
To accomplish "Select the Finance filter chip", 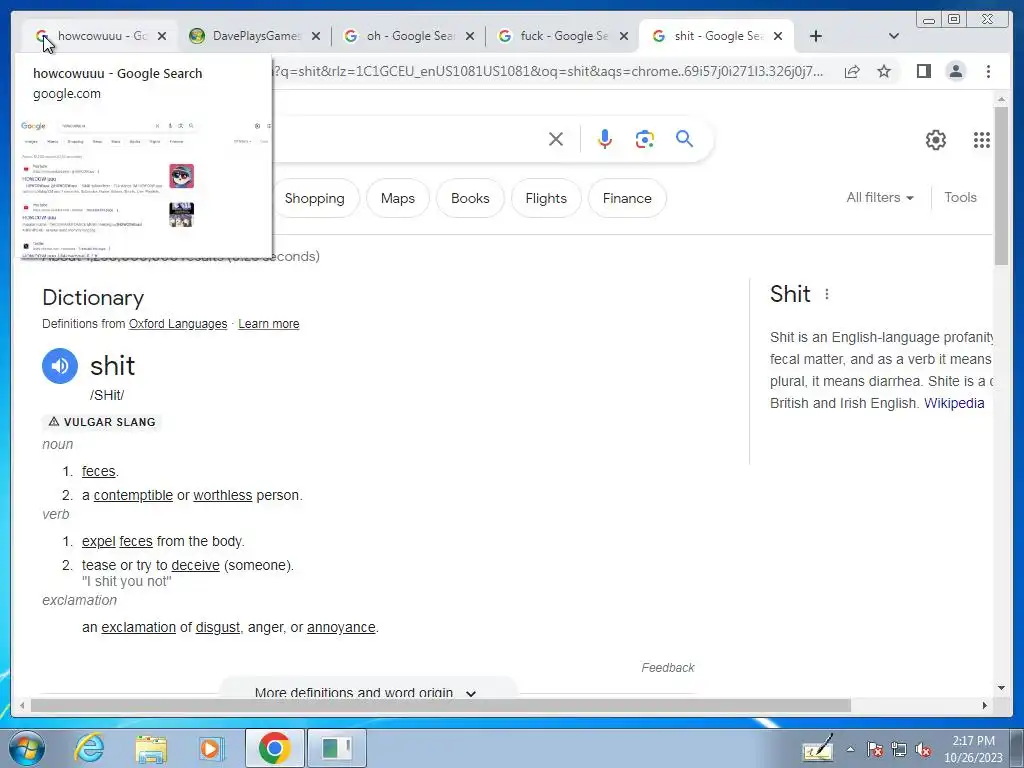I will point(627,199).
